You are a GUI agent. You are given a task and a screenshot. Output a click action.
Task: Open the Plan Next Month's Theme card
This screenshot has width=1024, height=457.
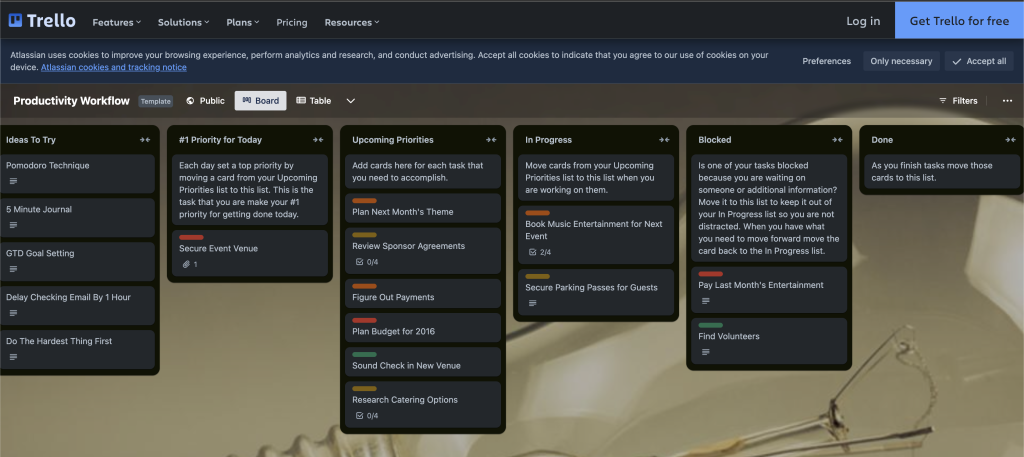point(423,208)
